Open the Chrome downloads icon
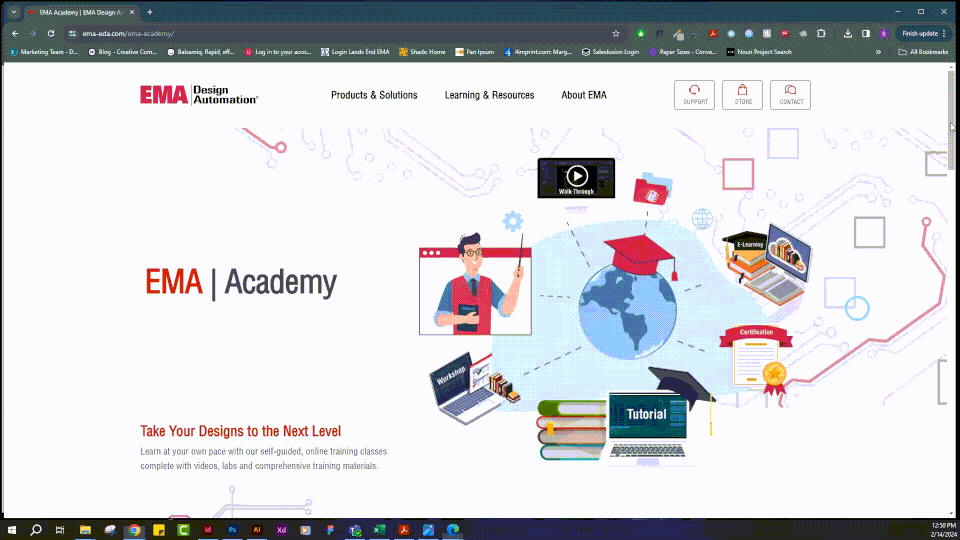Screen dimensions: 960x540 click(848, 34)
